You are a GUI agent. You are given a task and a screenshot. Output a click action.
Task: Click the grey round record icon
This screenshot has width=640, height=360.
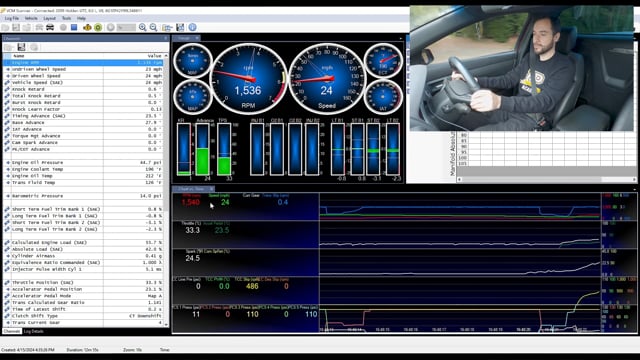click(x=63, y=27)
